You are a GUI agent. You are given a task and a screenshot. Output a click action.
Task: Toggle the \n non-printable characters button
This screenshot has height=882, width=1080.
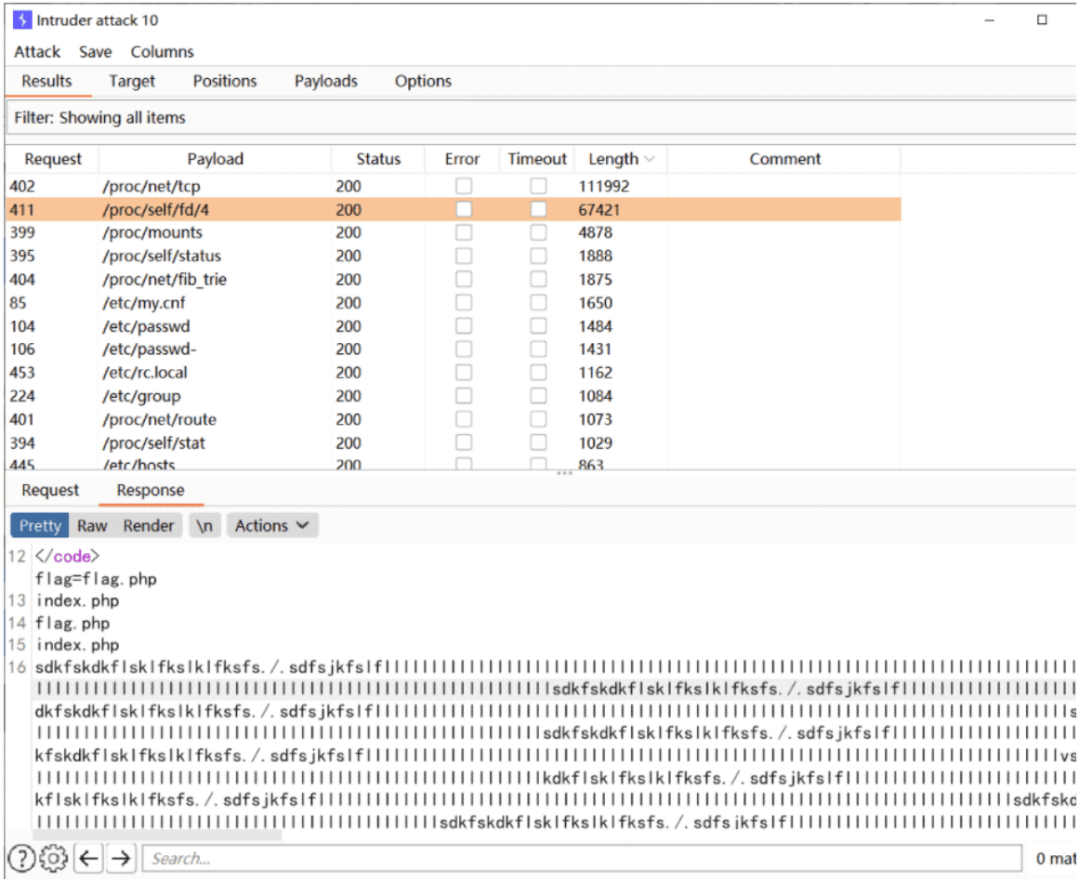205,525
